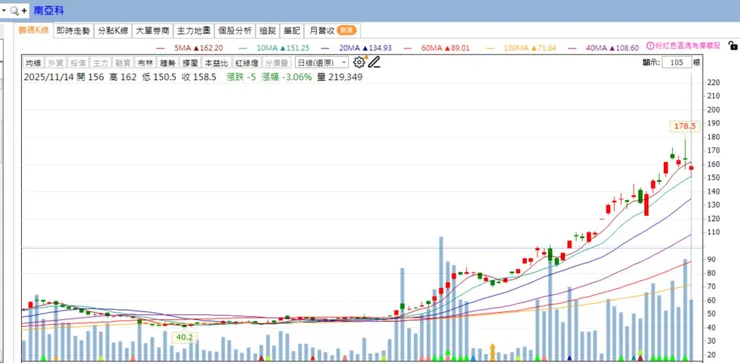Image resolution: width=740 pixels, height=363 pixels.
Task: Click the 60MA legend entry
Action: pyautogui.click(x=445, y=48)
